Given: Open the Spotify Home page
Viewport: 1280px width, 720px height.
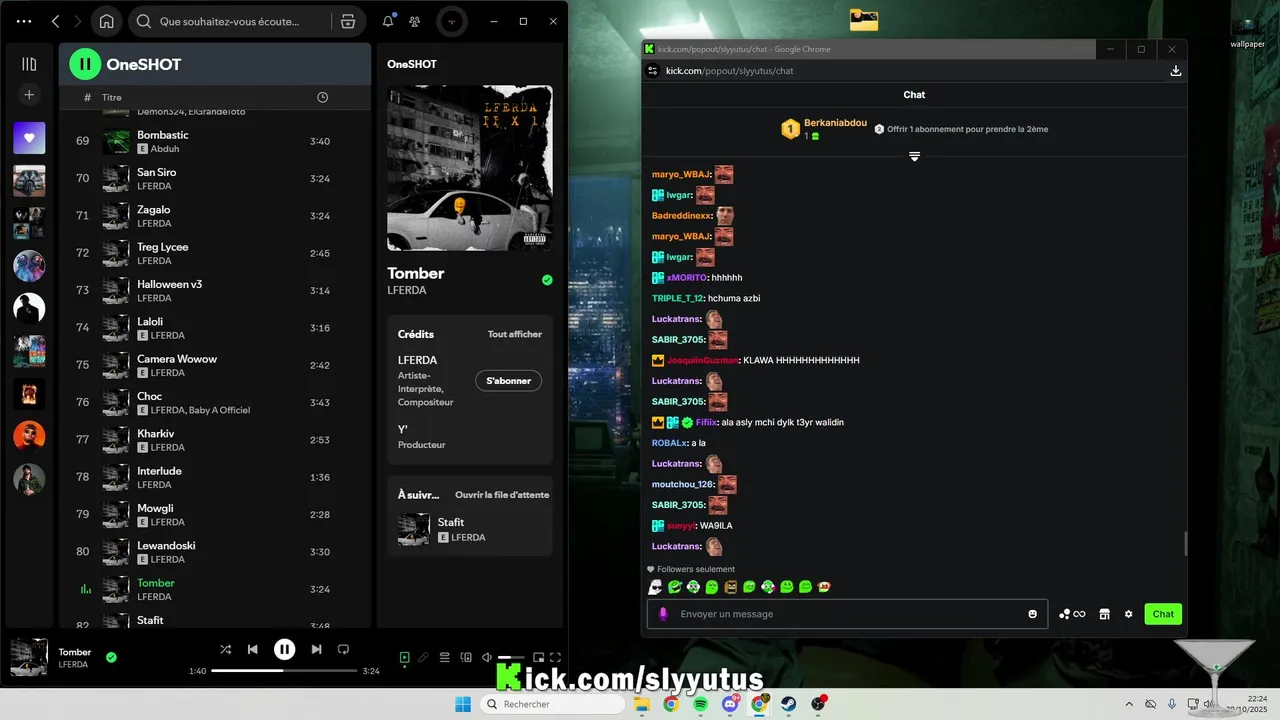Looking at the screenshot, I should 106,21.
